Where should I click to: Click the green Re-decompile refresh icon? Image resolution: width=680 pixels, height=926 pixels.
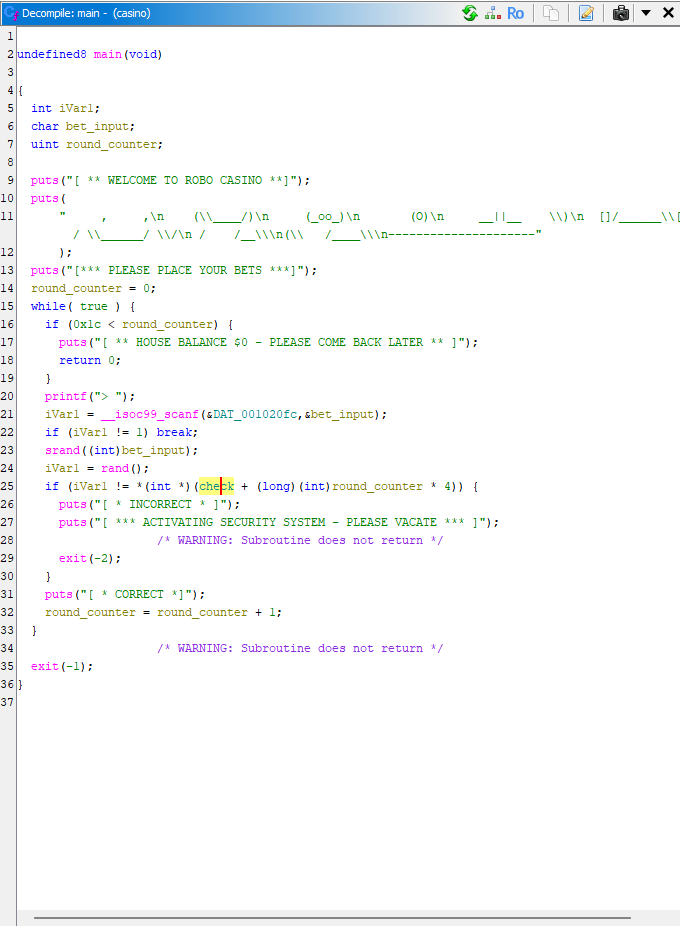[470, 13]
